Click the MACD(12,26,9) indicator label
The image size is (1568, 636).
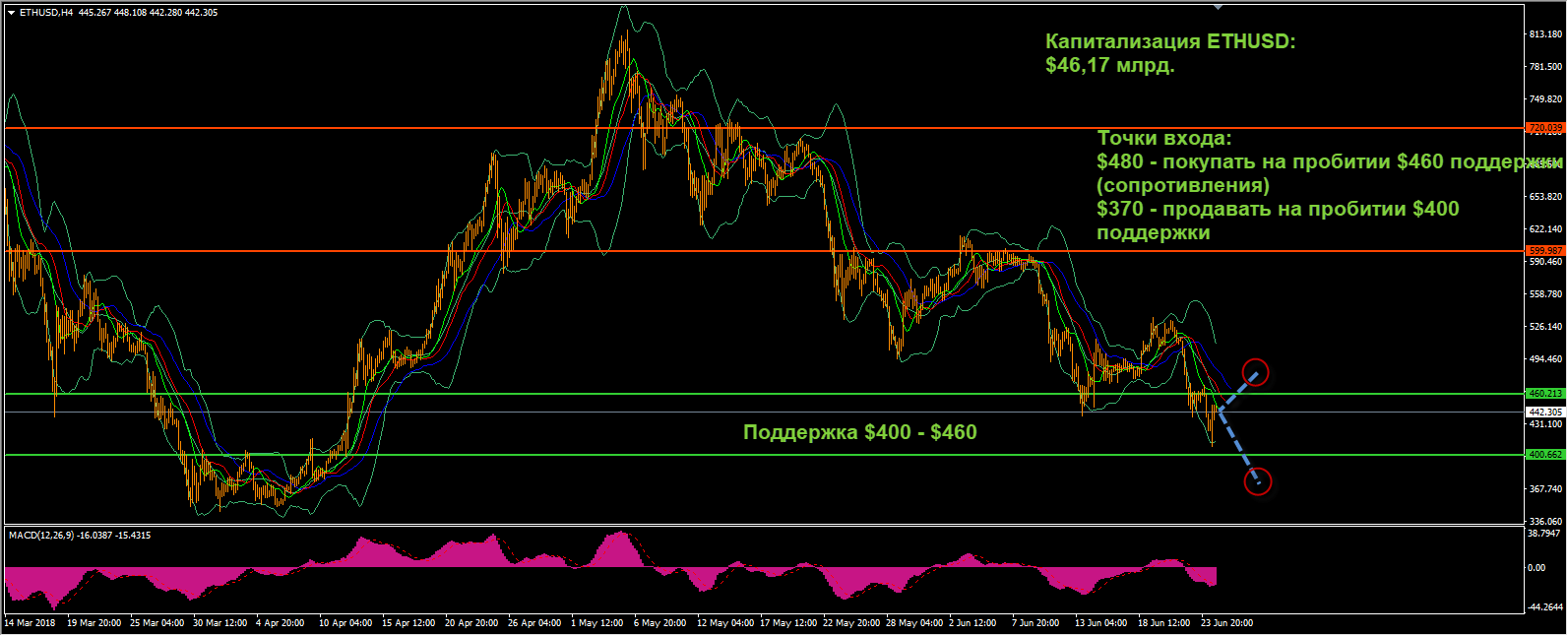pos(40,535)
